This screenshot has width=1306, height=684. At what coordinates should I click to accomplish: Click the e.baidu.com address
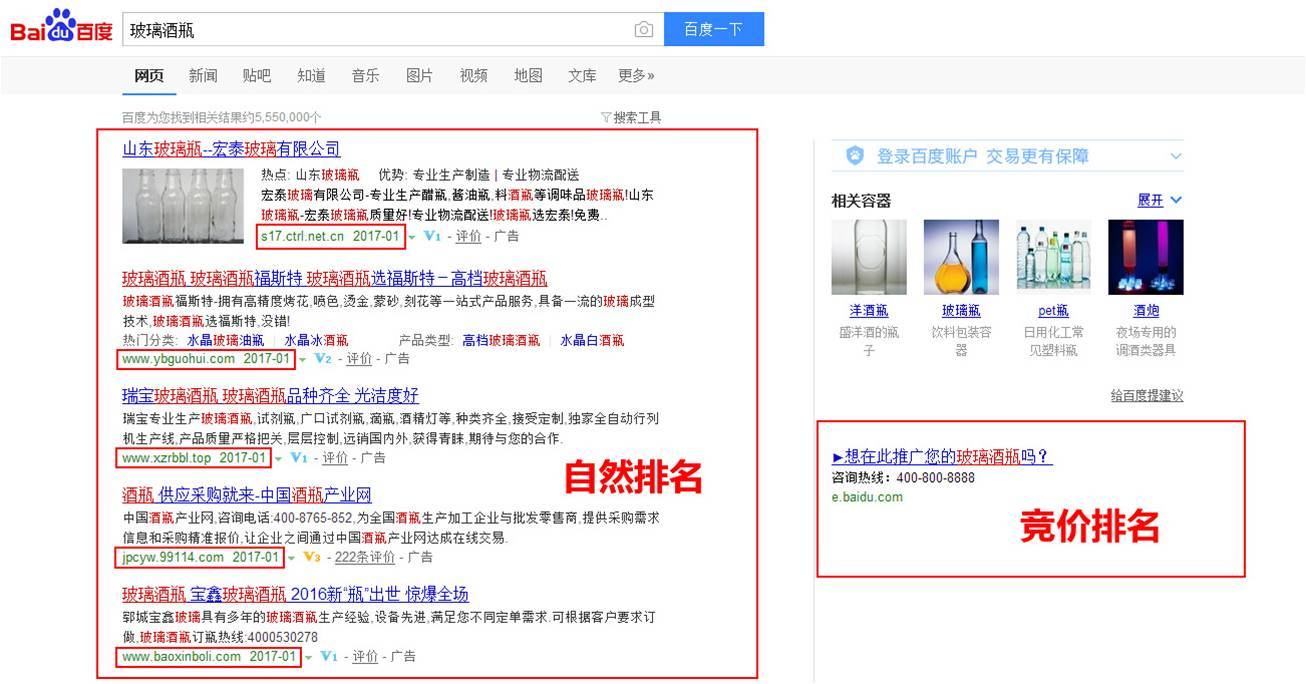[867, 497]
